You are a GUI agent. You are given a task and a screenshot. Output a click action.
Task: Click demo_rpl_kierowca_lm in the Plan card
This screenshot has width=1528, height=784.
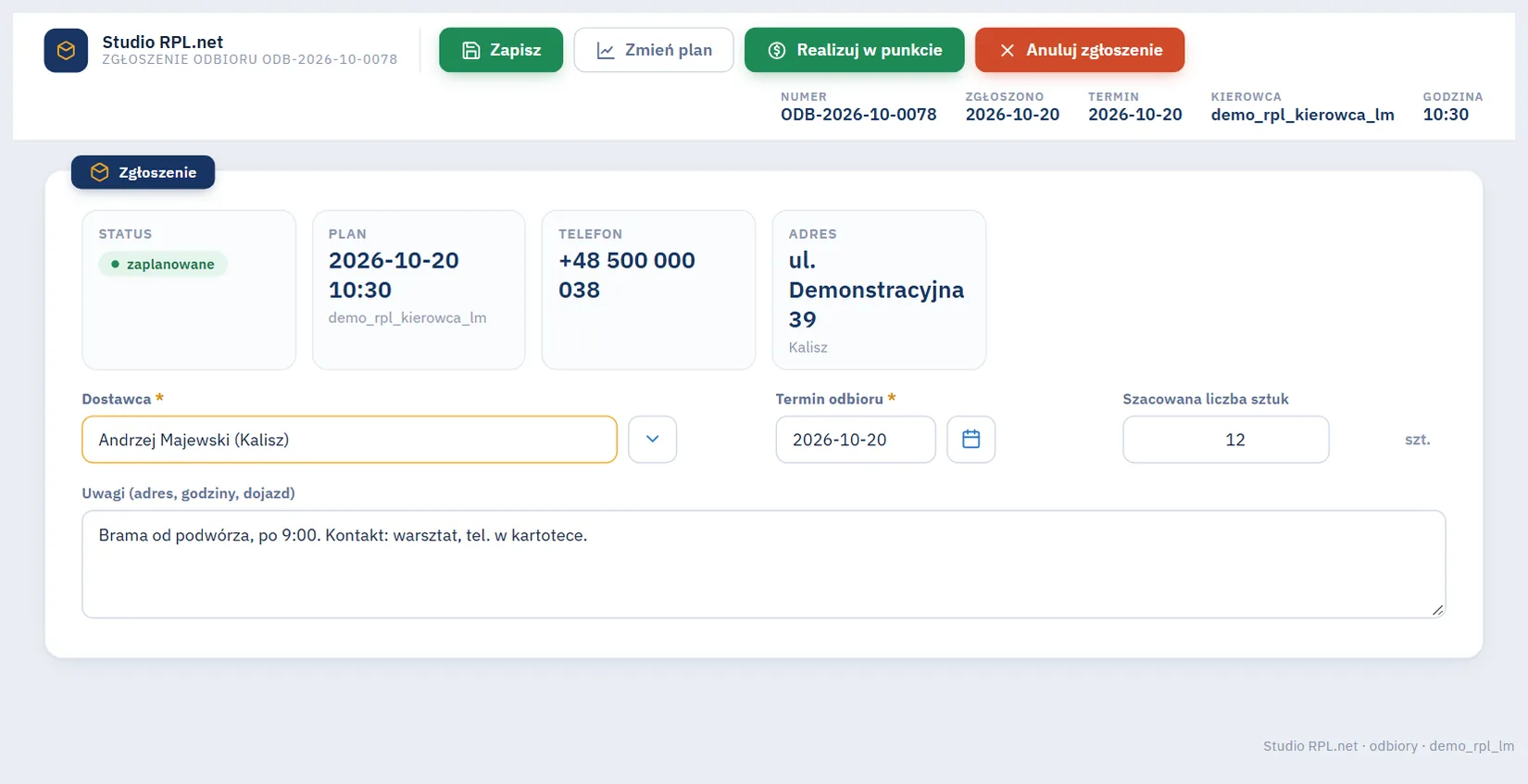tap(407, 317)
